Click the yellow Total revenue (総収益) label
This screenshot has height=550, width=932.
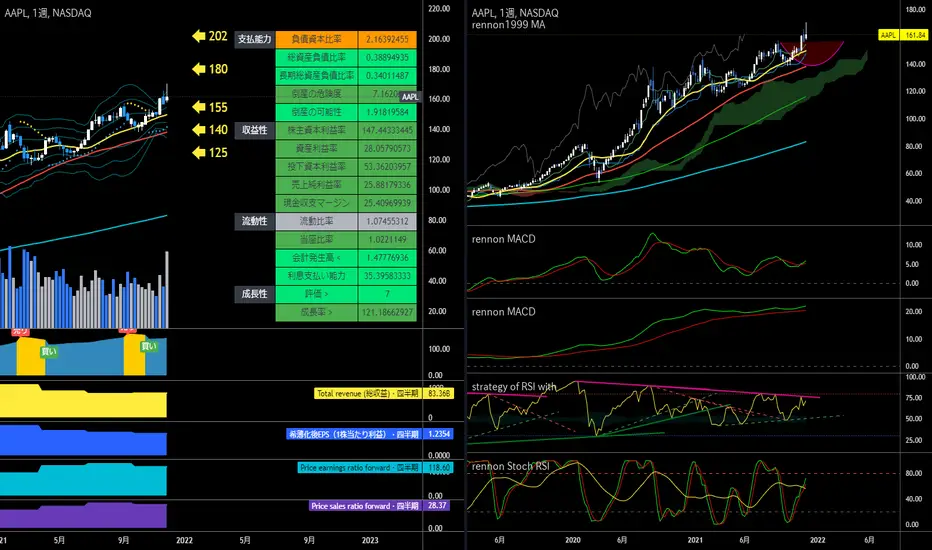click(x=367, y=394)
